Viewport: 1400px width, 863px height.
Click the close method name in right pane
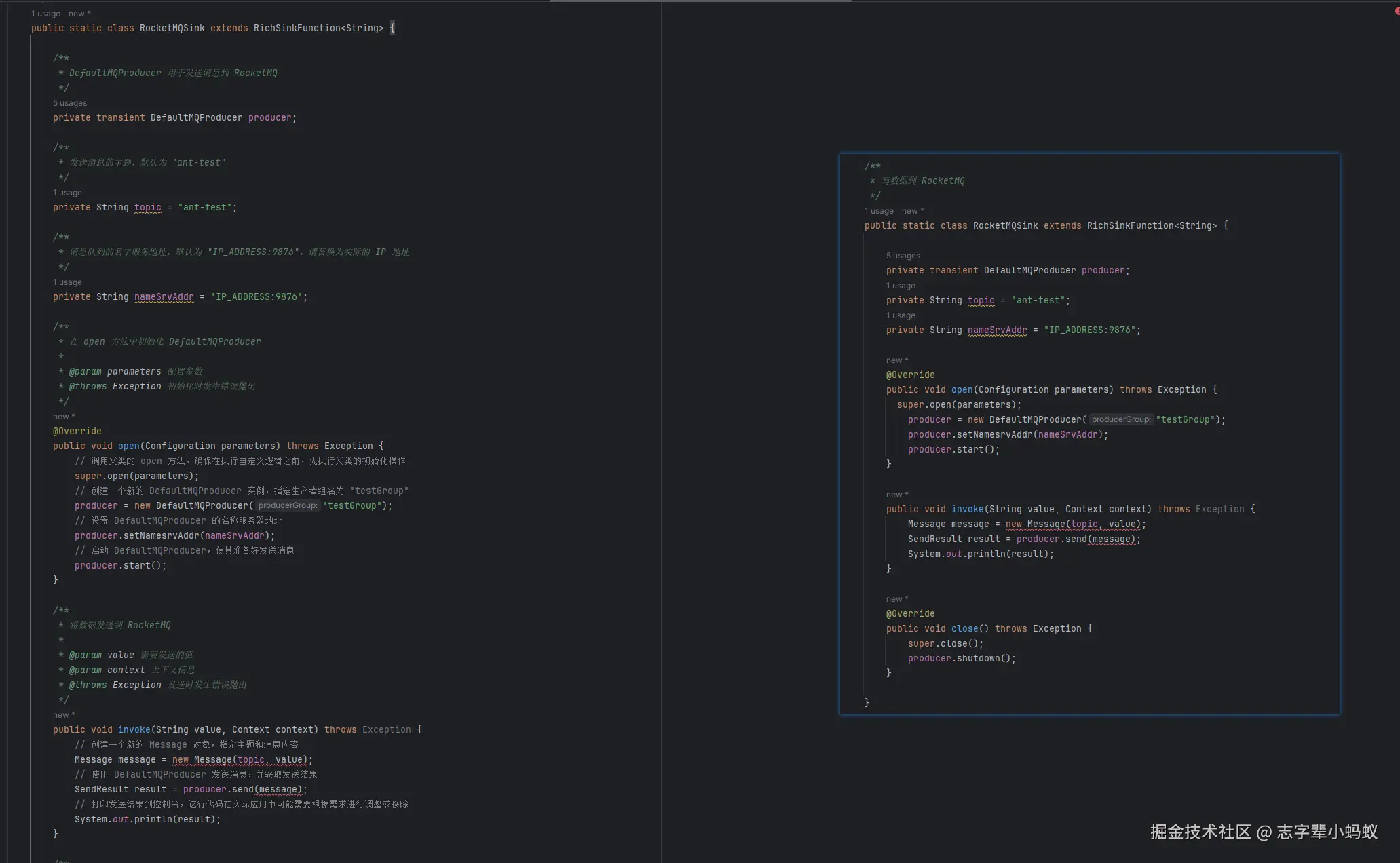click(x=964, y=628)
